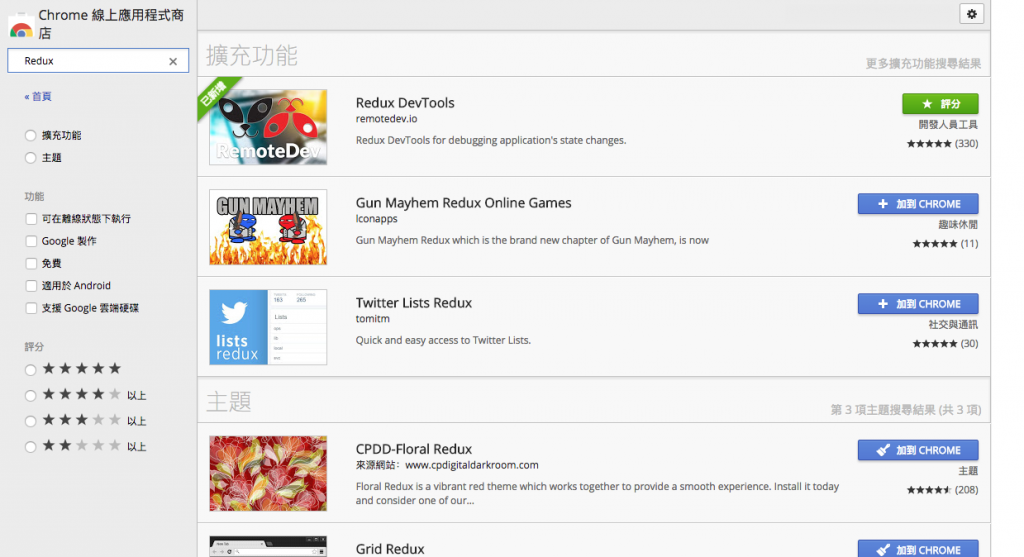View Gun Mayhem 11 star ratings
Image resolution: width=1024 pixels, height=557 pixels.
(x=945, y=244)
